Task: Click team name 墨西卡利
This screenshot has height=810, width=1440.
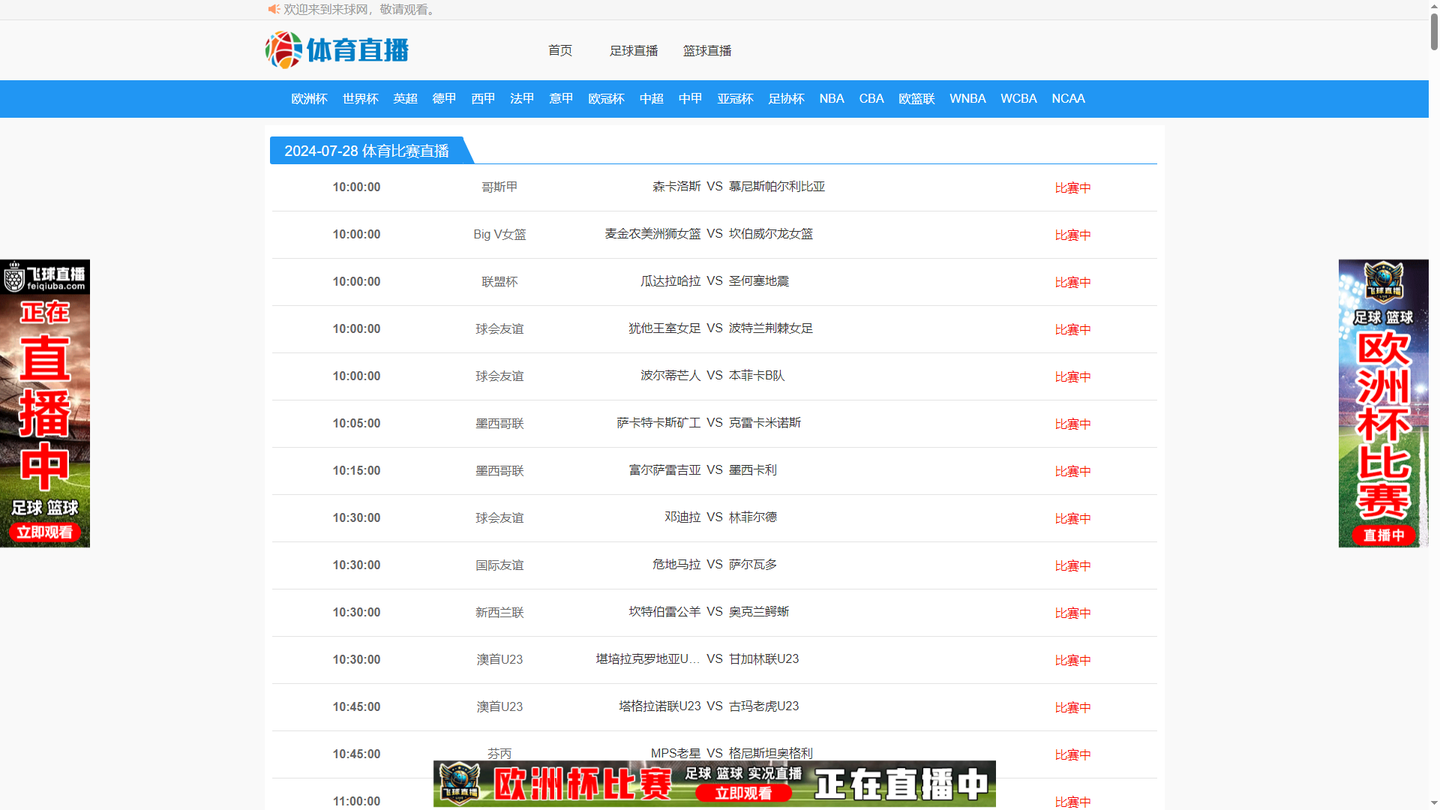Action: (x=753, y=470)
